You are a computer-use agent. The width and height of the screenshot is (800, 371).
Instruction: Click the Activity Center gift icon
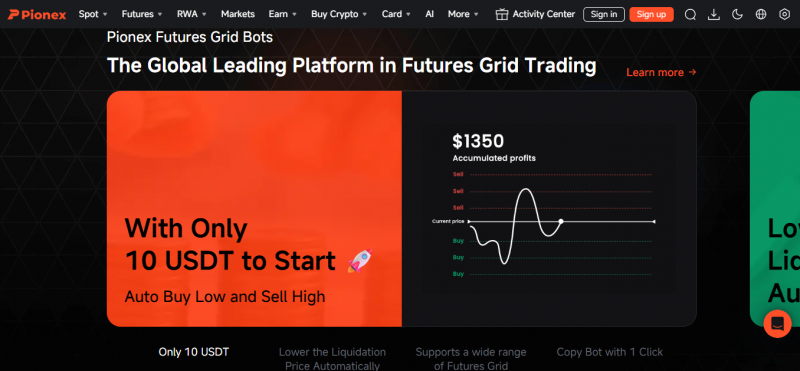point(502,14)
